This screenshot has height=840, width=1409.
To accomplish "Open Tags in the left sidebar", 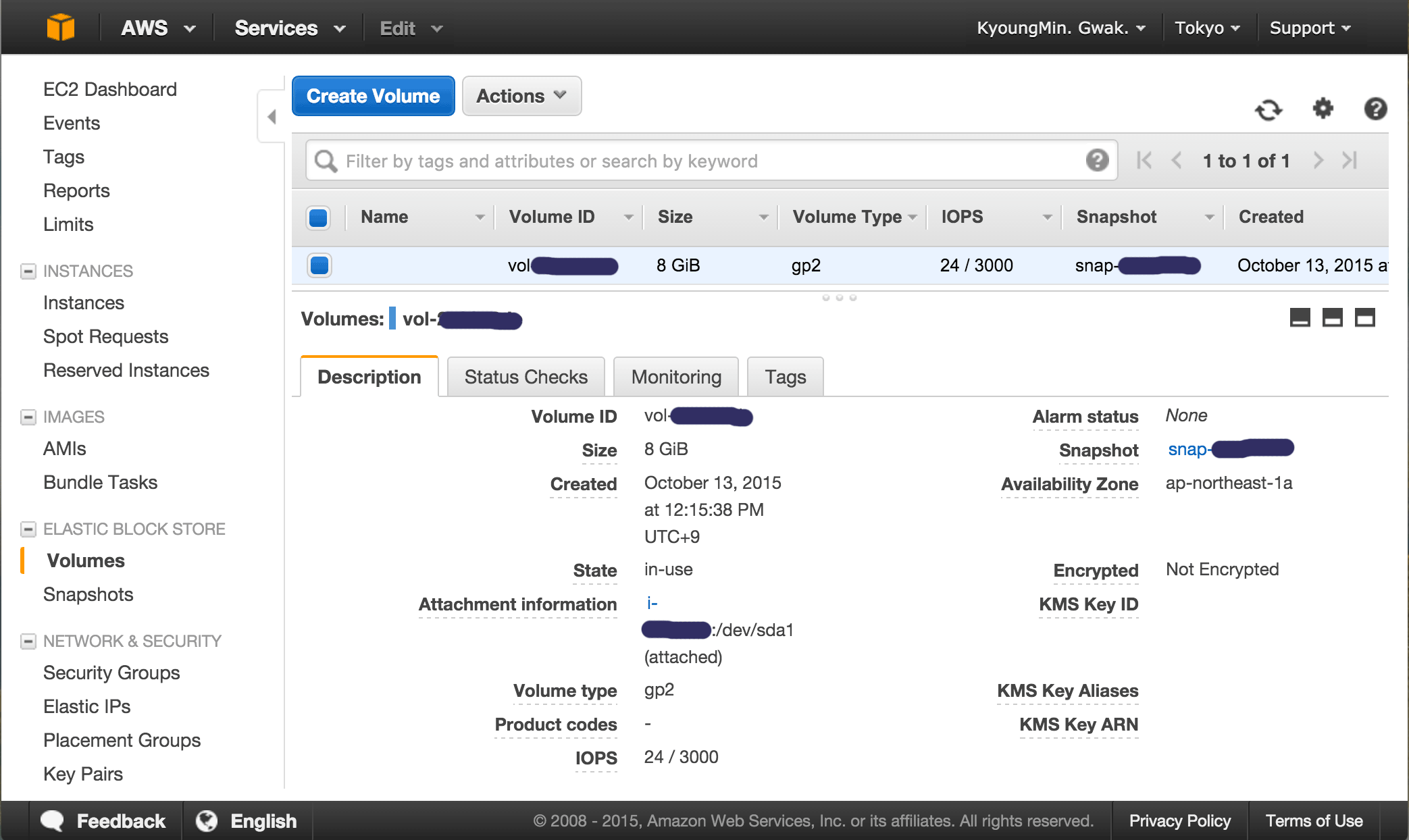I will coord(63,157).
